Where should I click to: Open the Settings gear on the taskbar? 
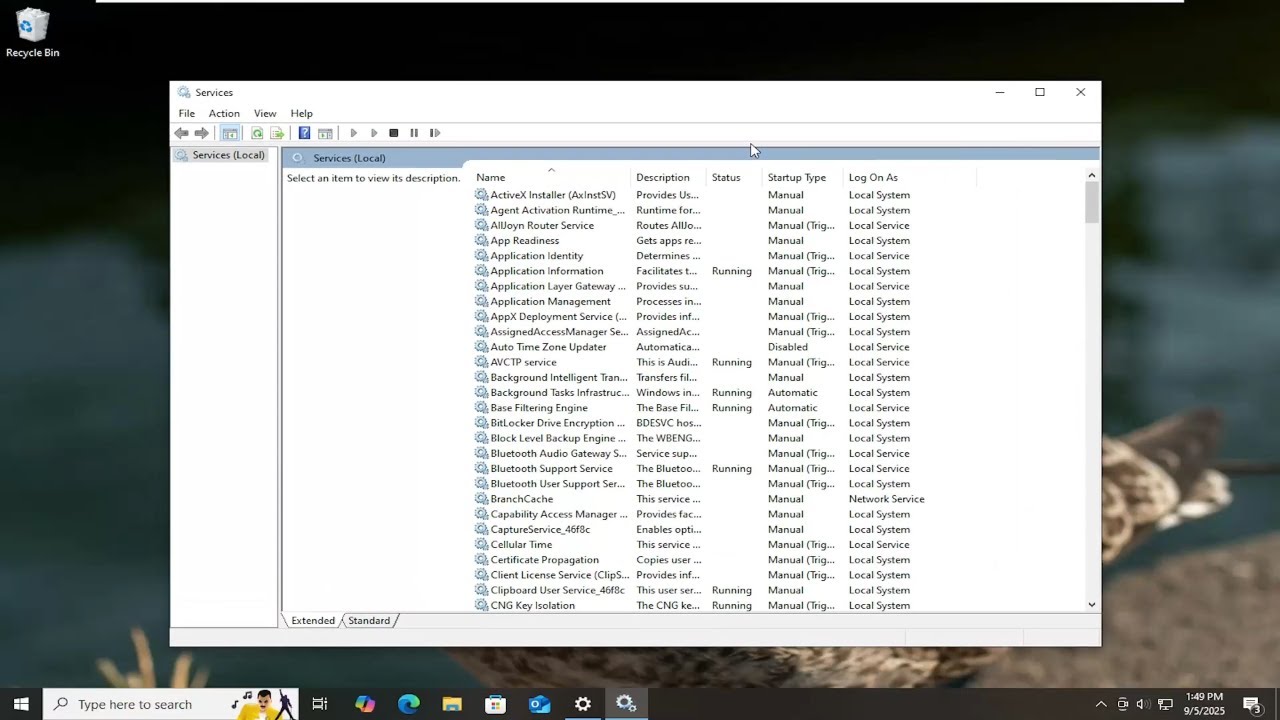click(583, 704)
